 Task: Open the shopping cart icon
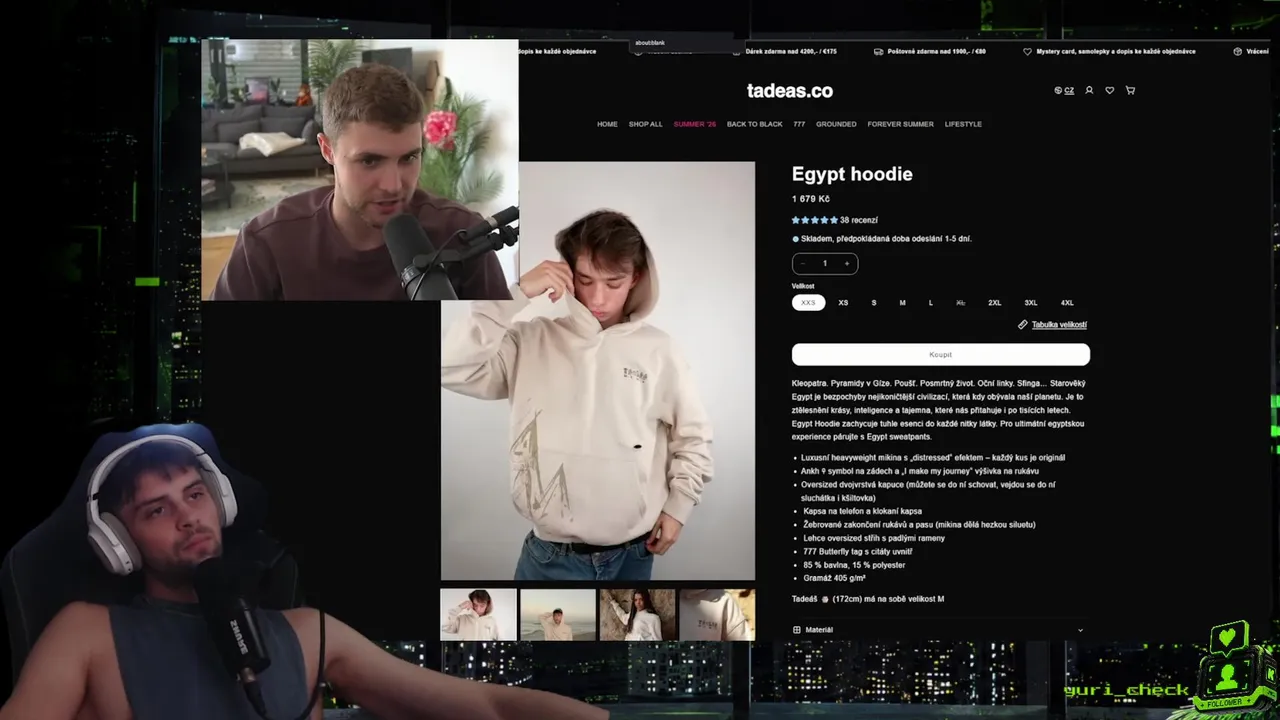(1130, 90)
